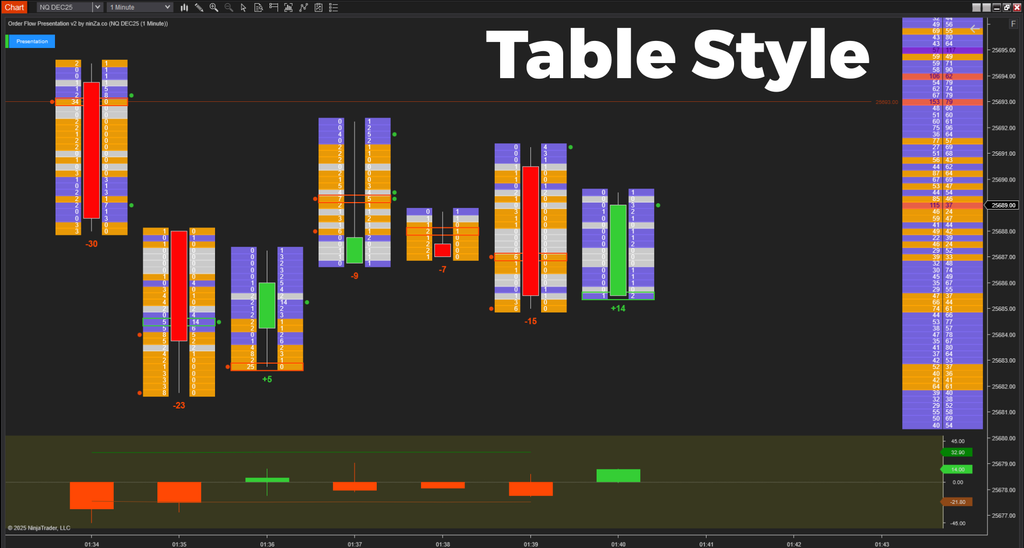Choose the cursor pointer tool

[243, 7]
